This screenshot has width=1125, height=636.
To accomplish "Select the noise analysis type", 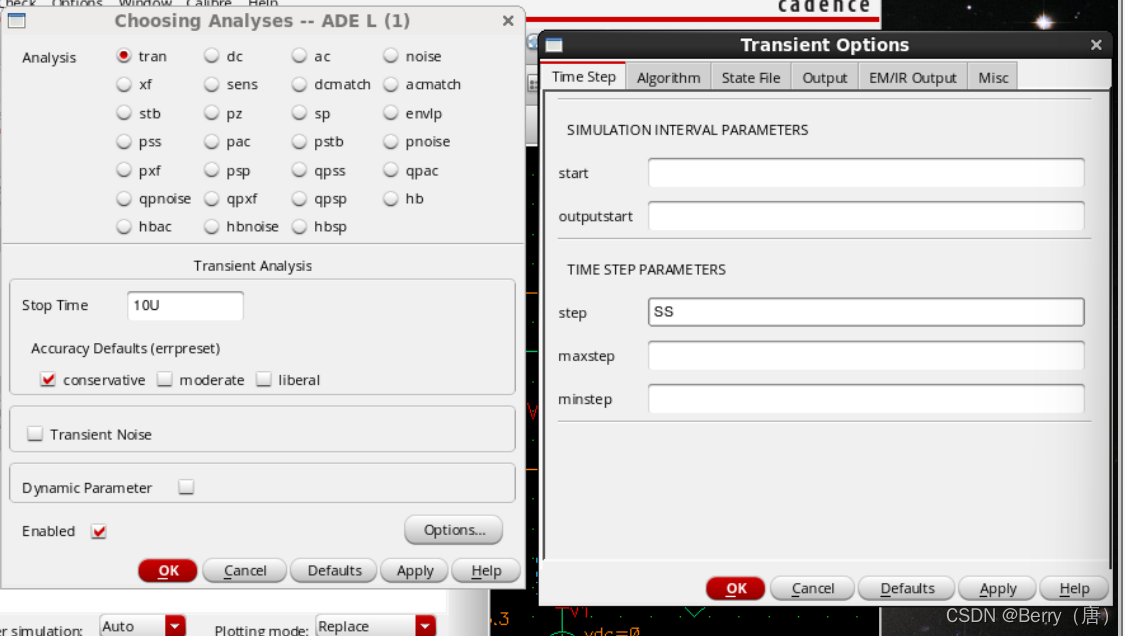I will pyautogui.click(x=391, y=56).
